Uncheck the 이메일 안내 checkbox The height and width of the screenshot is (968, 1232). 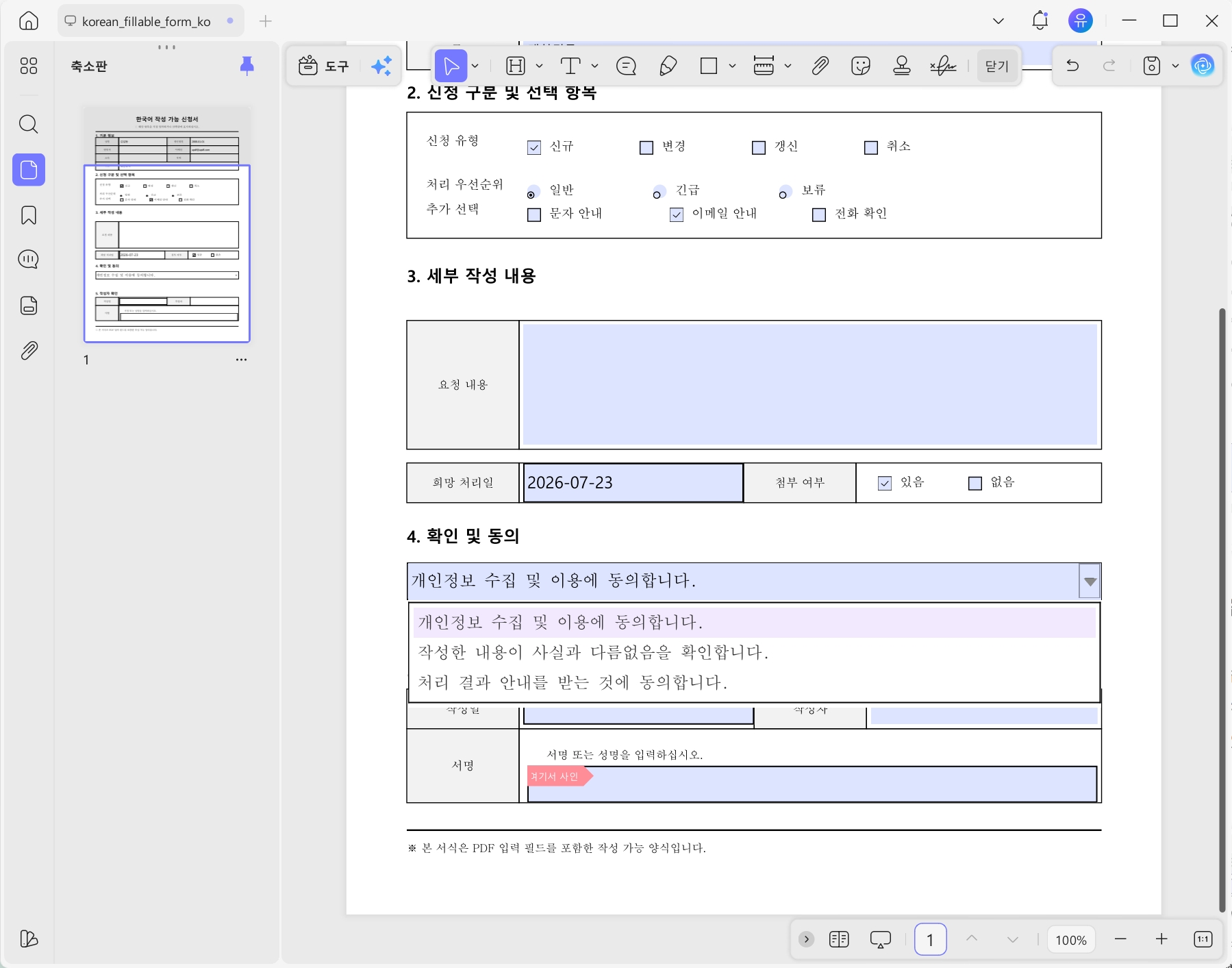(677, 214)
